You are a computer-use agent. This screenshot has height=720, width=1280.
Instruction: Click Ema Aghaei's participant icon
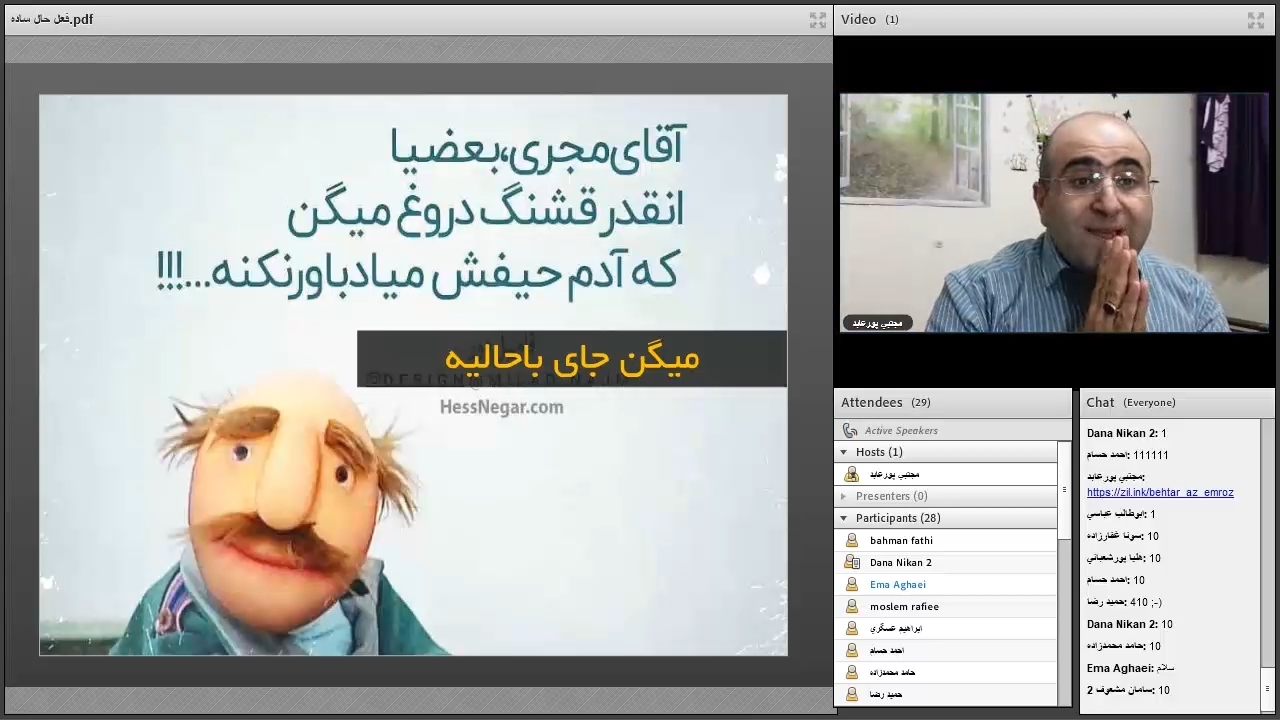click(851, 584)
